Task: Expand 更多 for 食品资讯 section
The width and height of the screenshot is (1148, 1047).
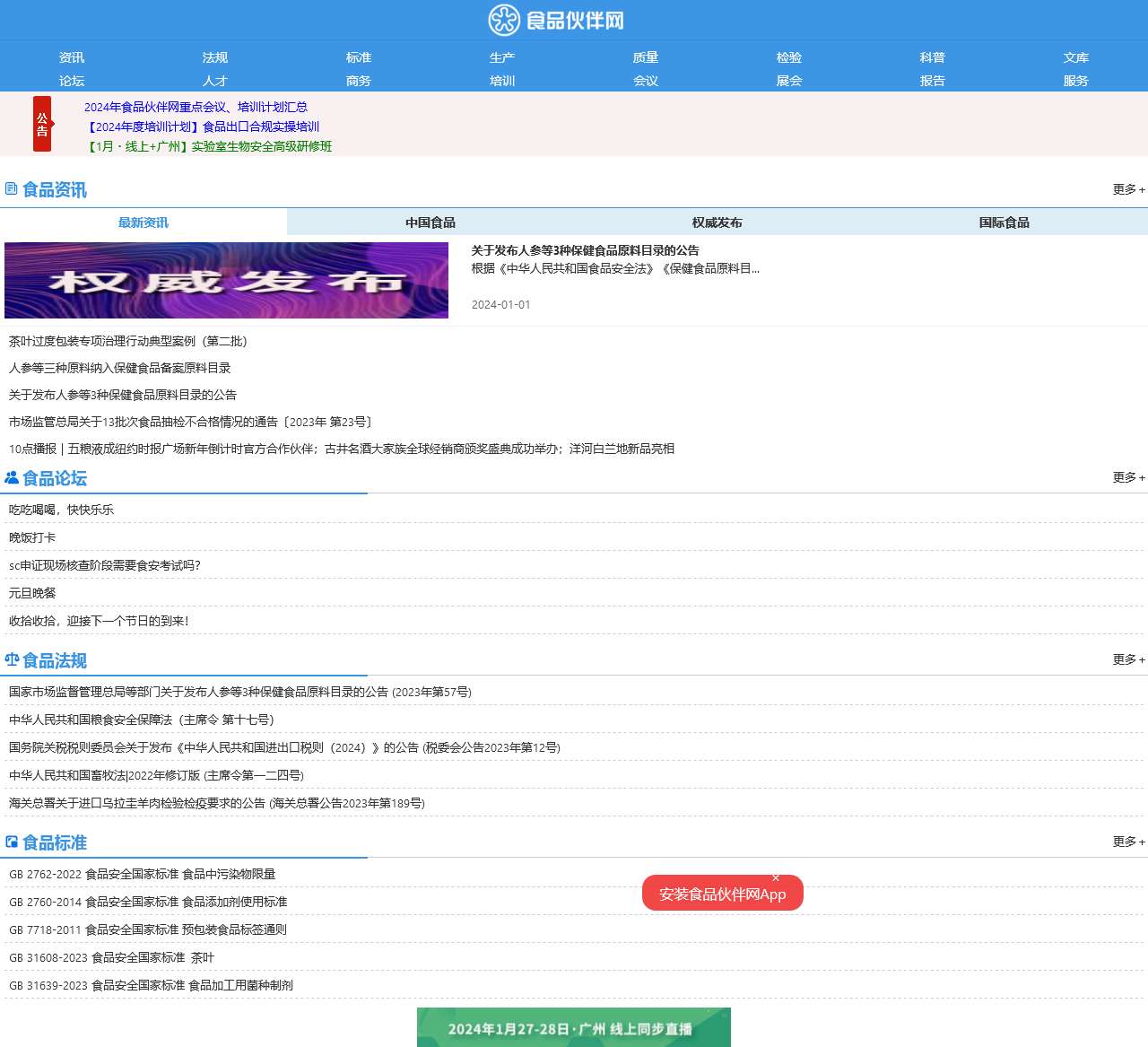Action: coord(1128,189)
